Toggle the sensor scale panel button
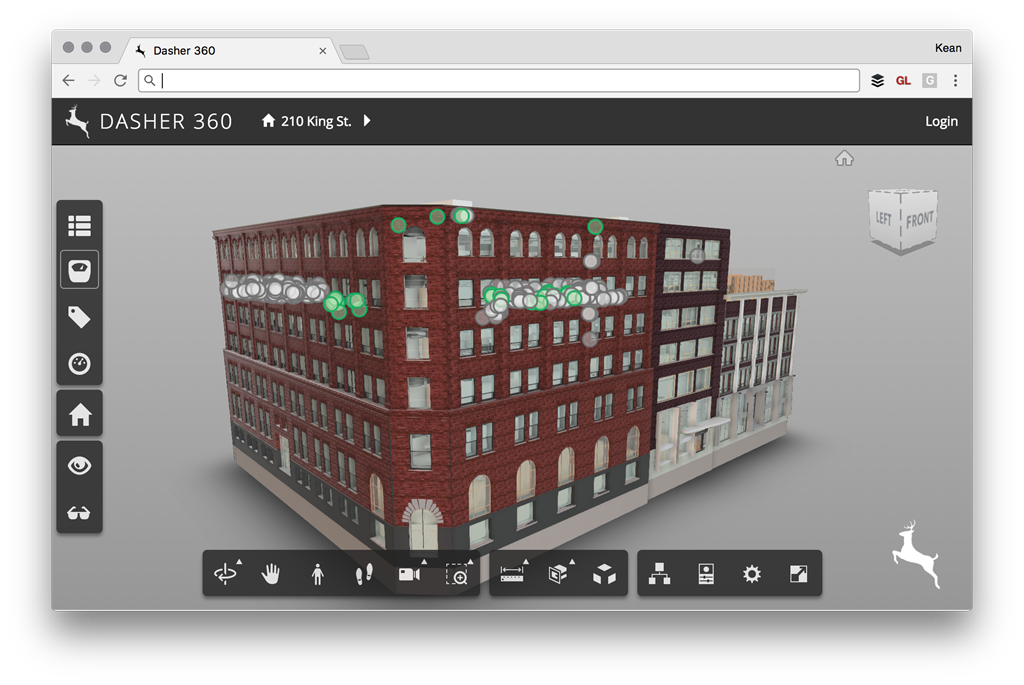Viewport: 1024px width, 685px height. tap(79, 270)
